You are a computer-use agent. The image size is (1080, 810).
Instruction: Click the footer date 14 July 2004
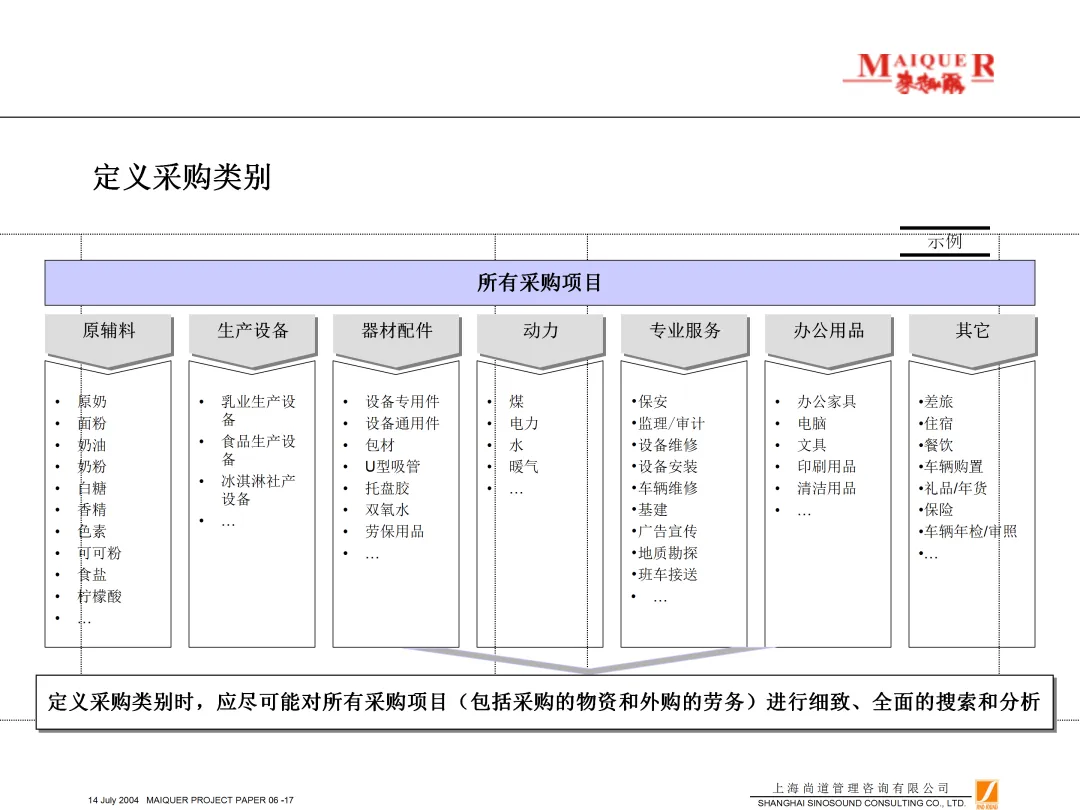pos(114,800)
